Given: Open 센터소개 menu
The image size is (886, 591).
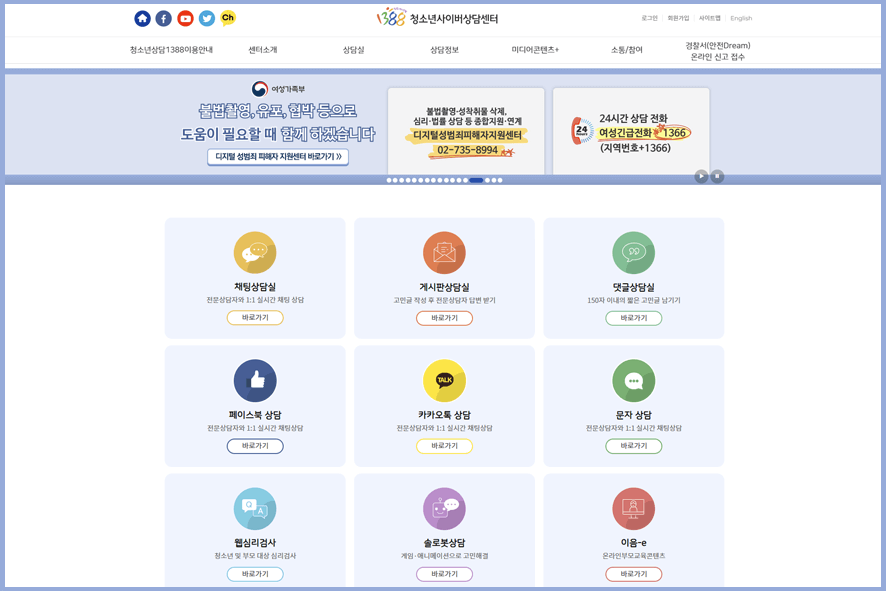Looking at the screenshot, I should (263, 50).
